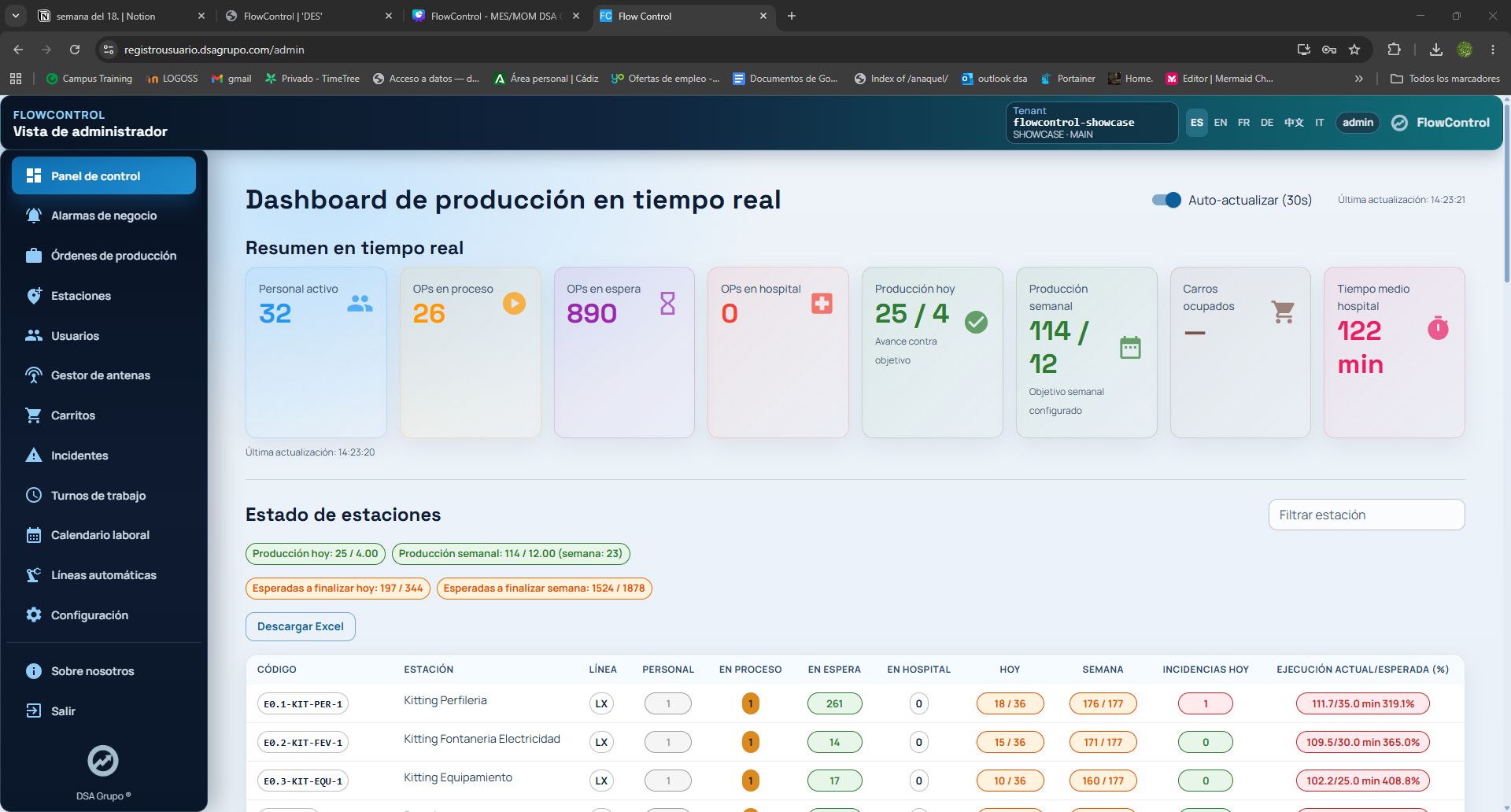Click the OPs en hospital medical cross icon

(x=822, y=304)
